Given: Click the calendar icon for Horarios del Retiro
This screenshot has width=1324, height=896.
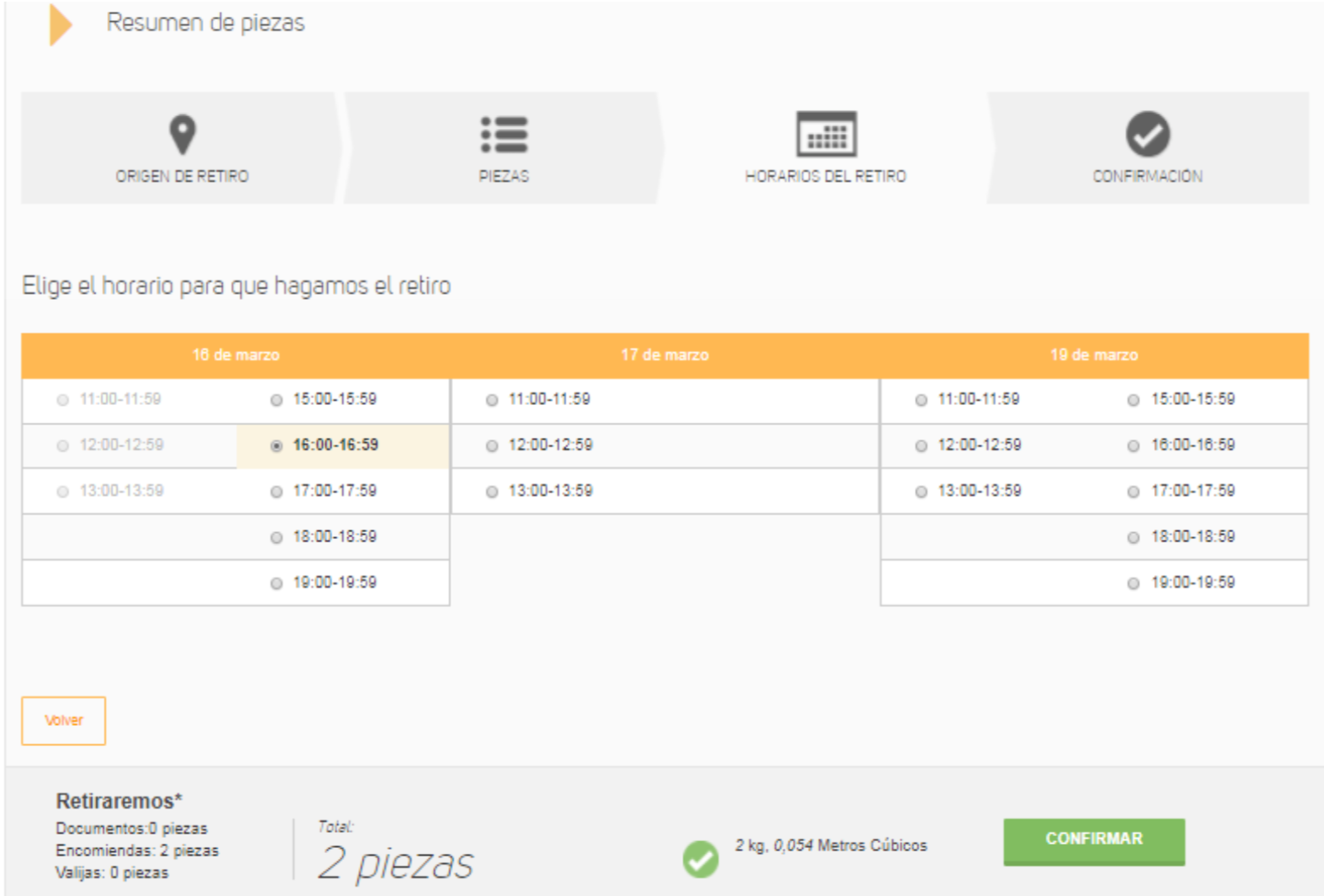Looking at the screenshot, I should coord(826,134).
